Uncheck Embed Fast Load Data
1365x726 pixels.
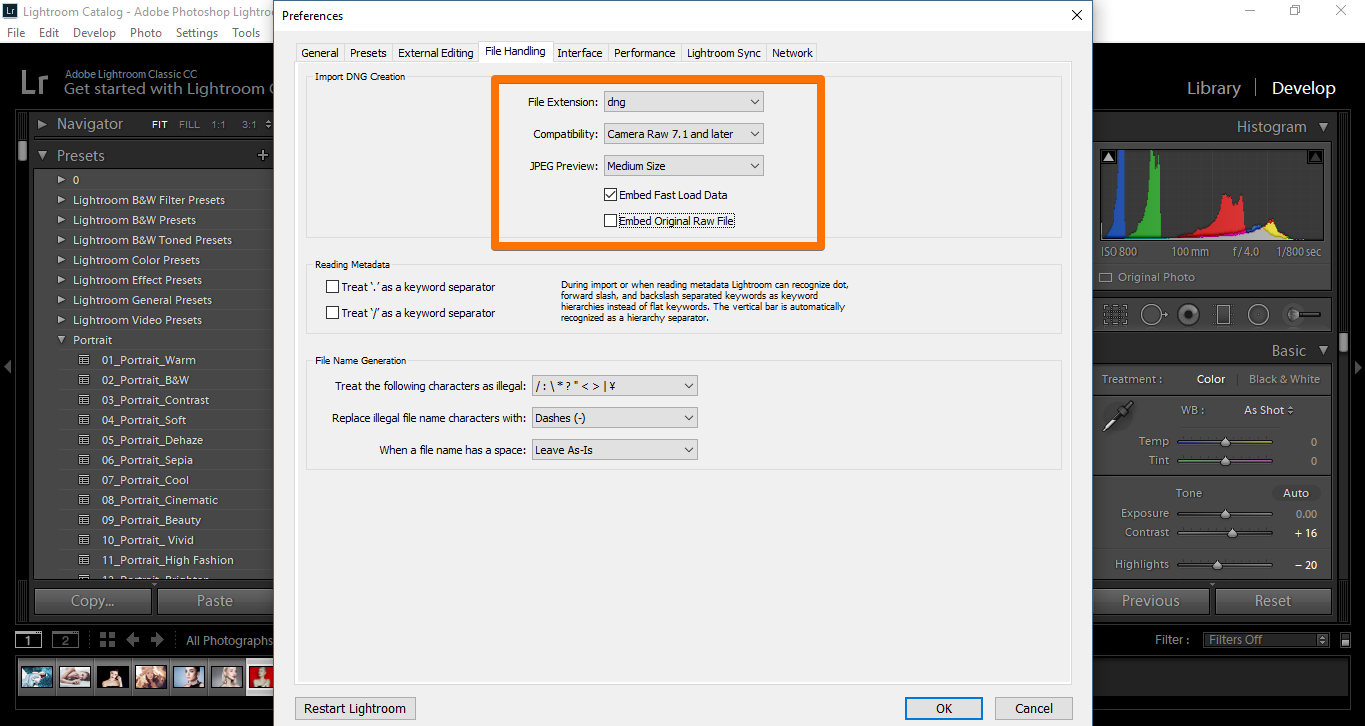tap(611, 194)
